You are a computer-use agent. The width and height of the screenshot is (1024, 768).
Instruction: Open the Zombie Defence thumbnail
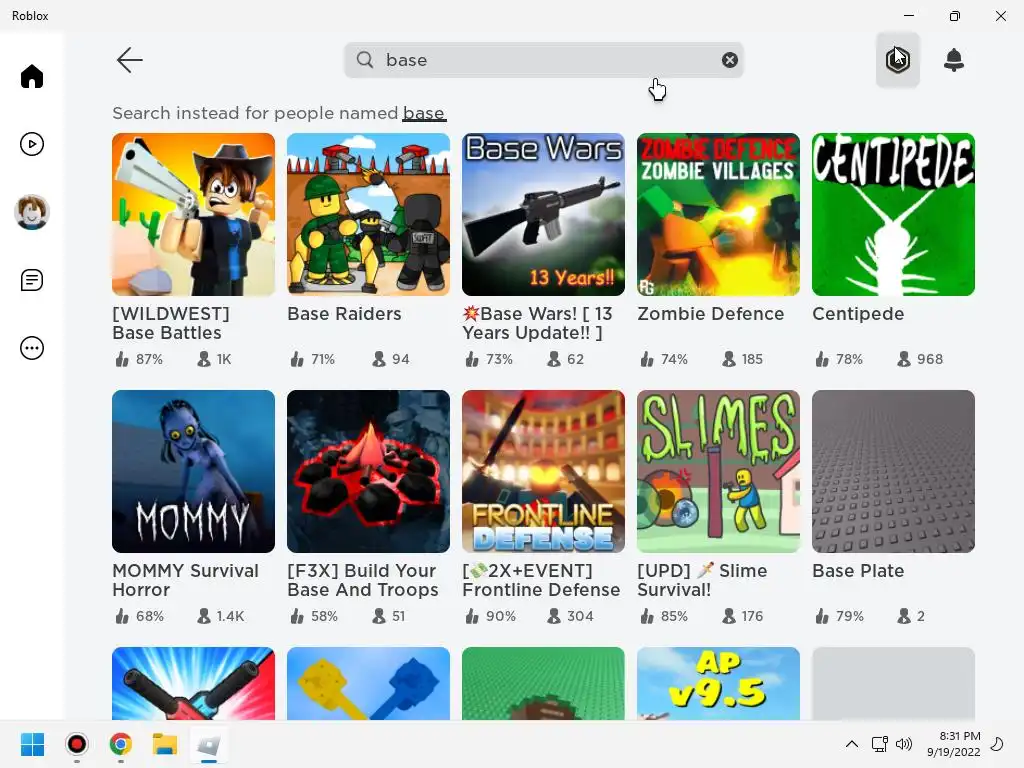coord(718,214)
